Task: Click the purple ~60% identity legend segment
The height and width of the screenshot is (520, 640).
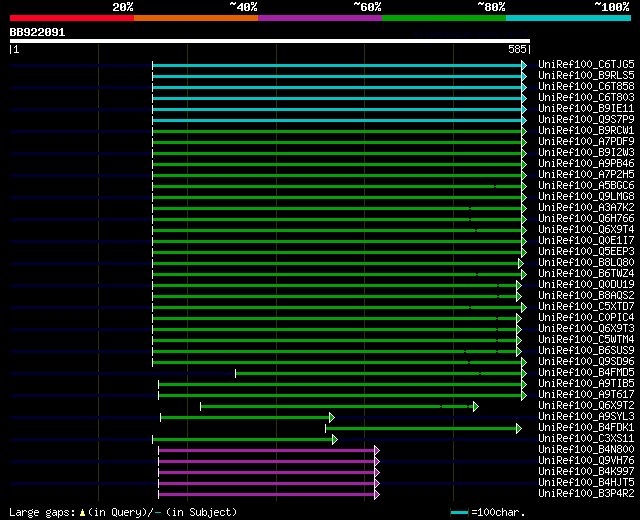Action: tap(320, 18)
